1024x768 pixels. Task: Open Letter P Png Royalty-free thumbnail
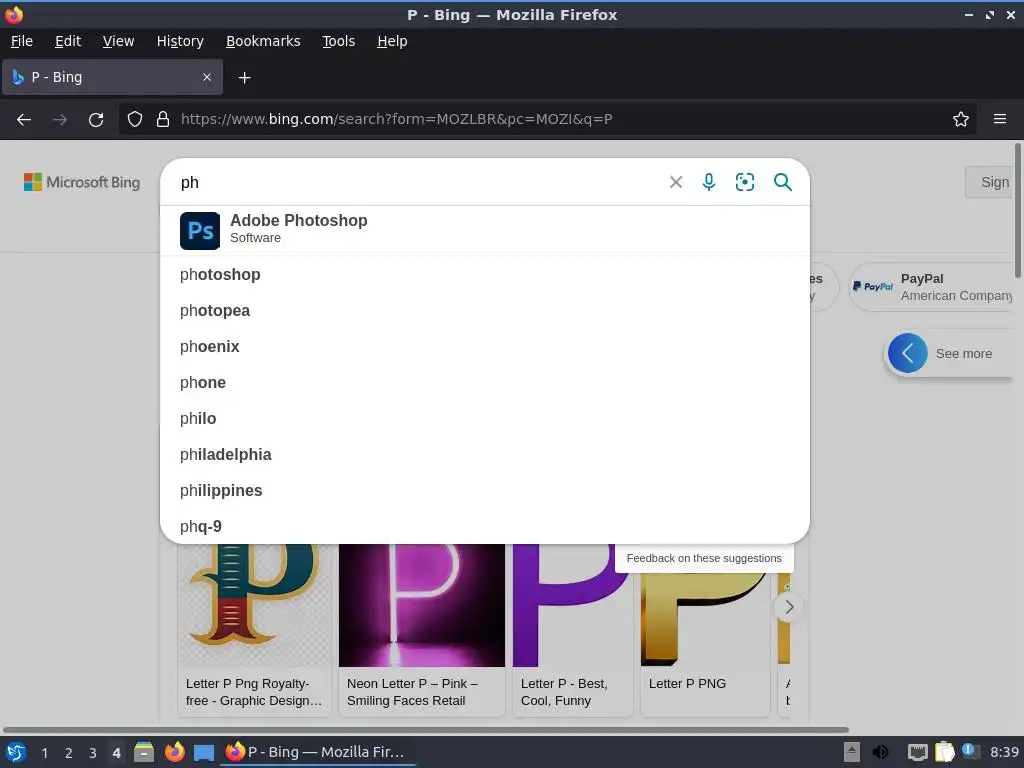pos(255,630)
